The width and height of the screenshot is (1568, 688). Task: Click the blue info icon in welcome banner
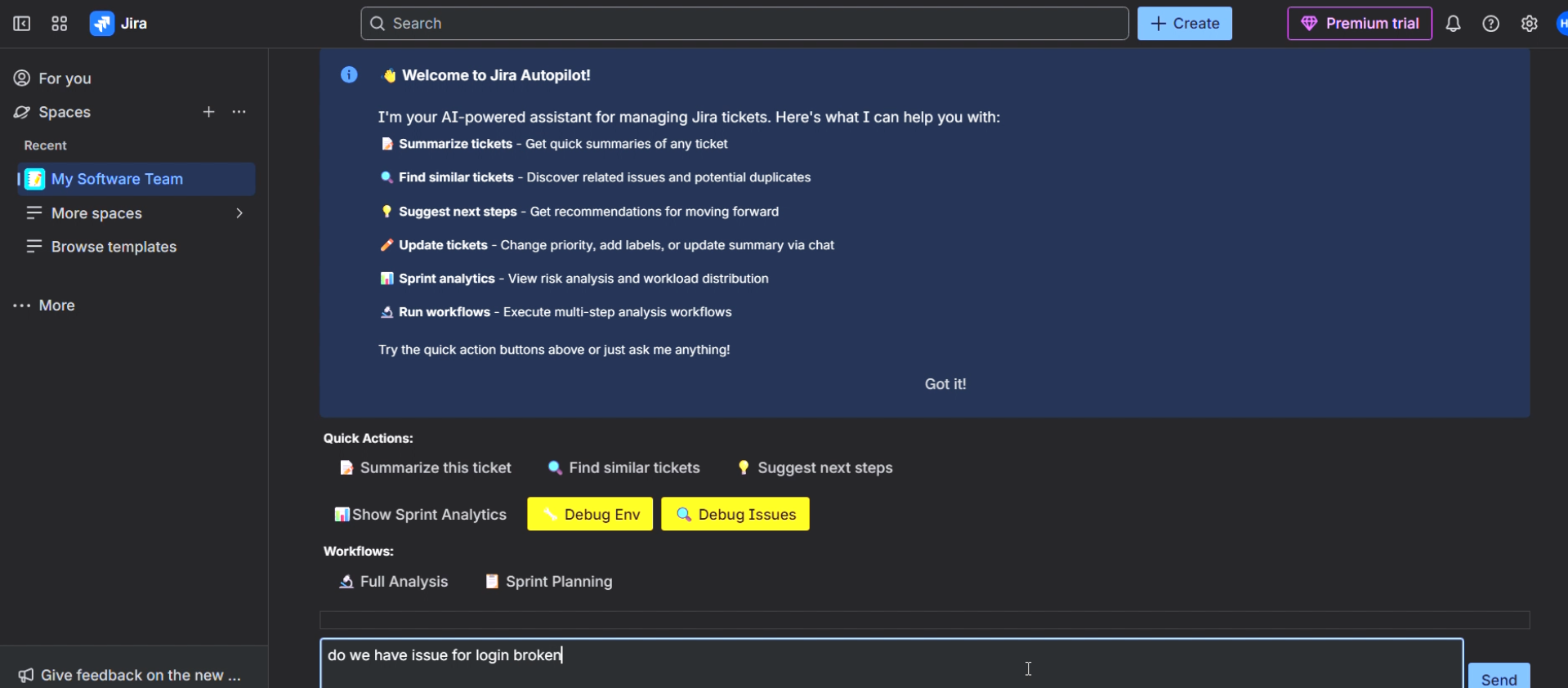[x=349, y=75]
